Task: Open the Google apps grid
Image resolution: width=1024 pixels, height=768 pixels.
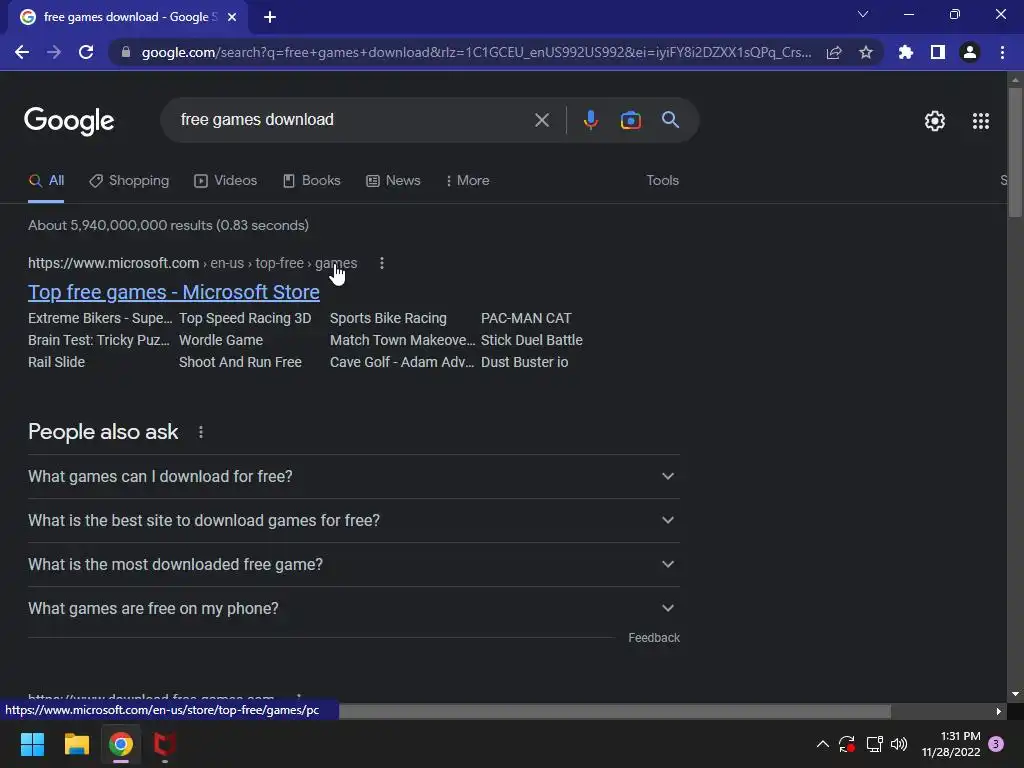Action: point(980,121)
